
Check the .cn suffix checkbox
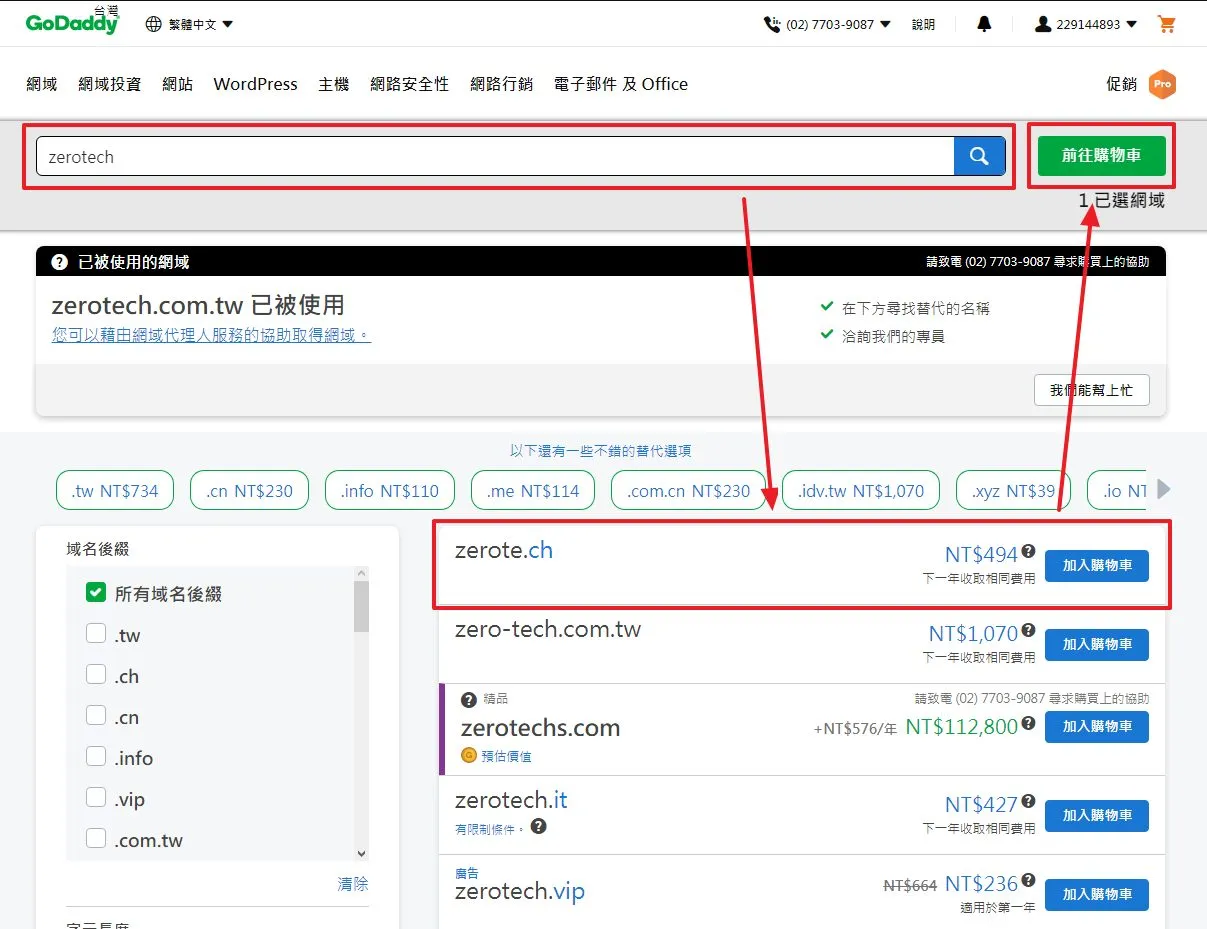tap(96, 716)
